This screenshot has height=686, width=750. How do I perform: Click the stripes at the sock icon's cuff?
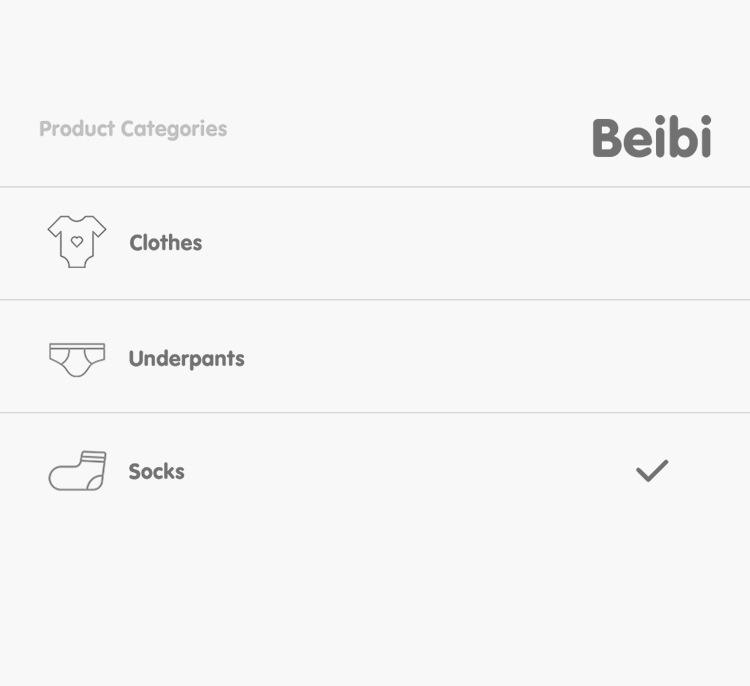click(93, 457)
